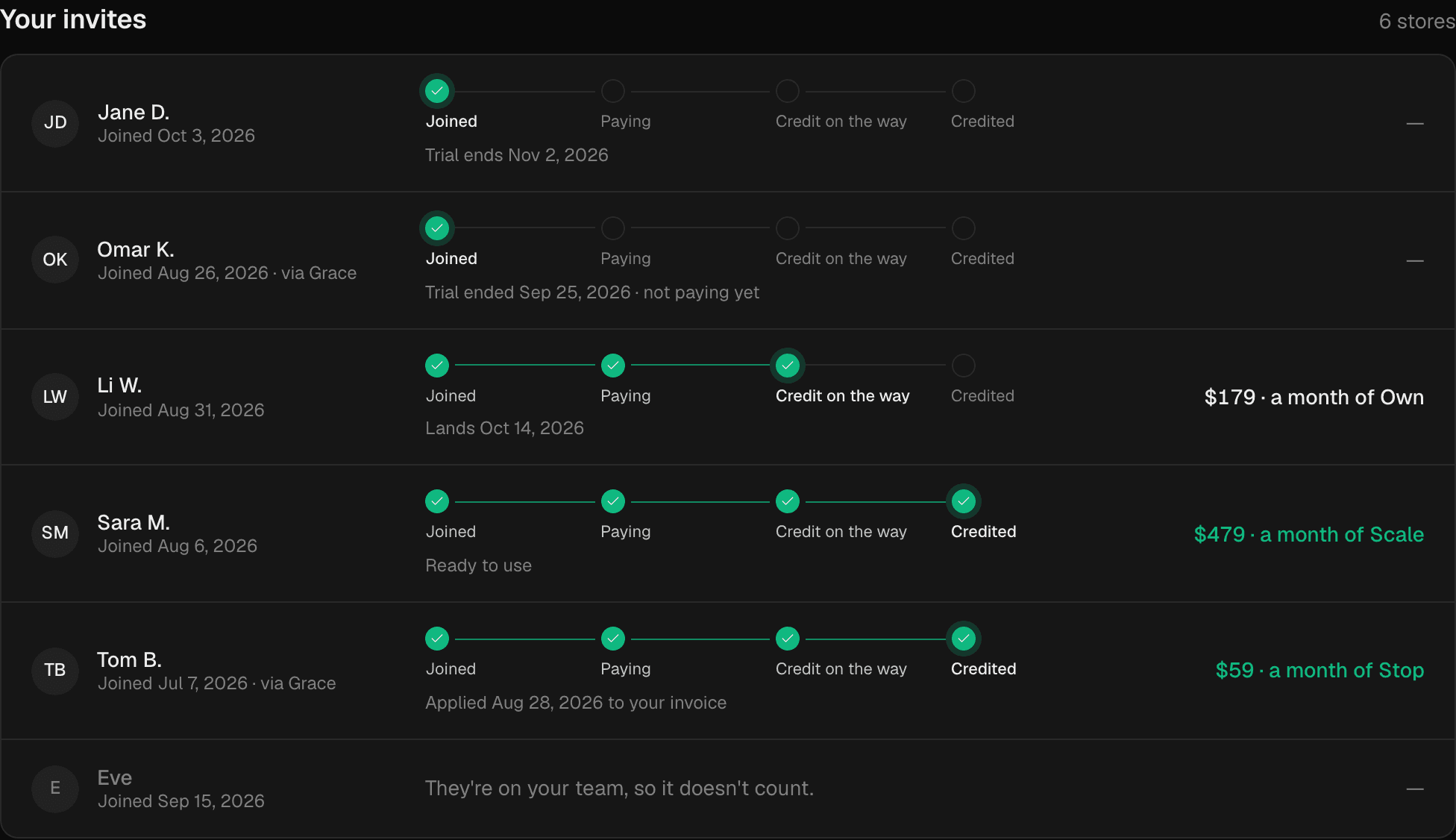Click 'Trial ended Sep 25, 2026 · not paying yet'
The width and height of the screenshot is (1456, 840).
[592, 292]
